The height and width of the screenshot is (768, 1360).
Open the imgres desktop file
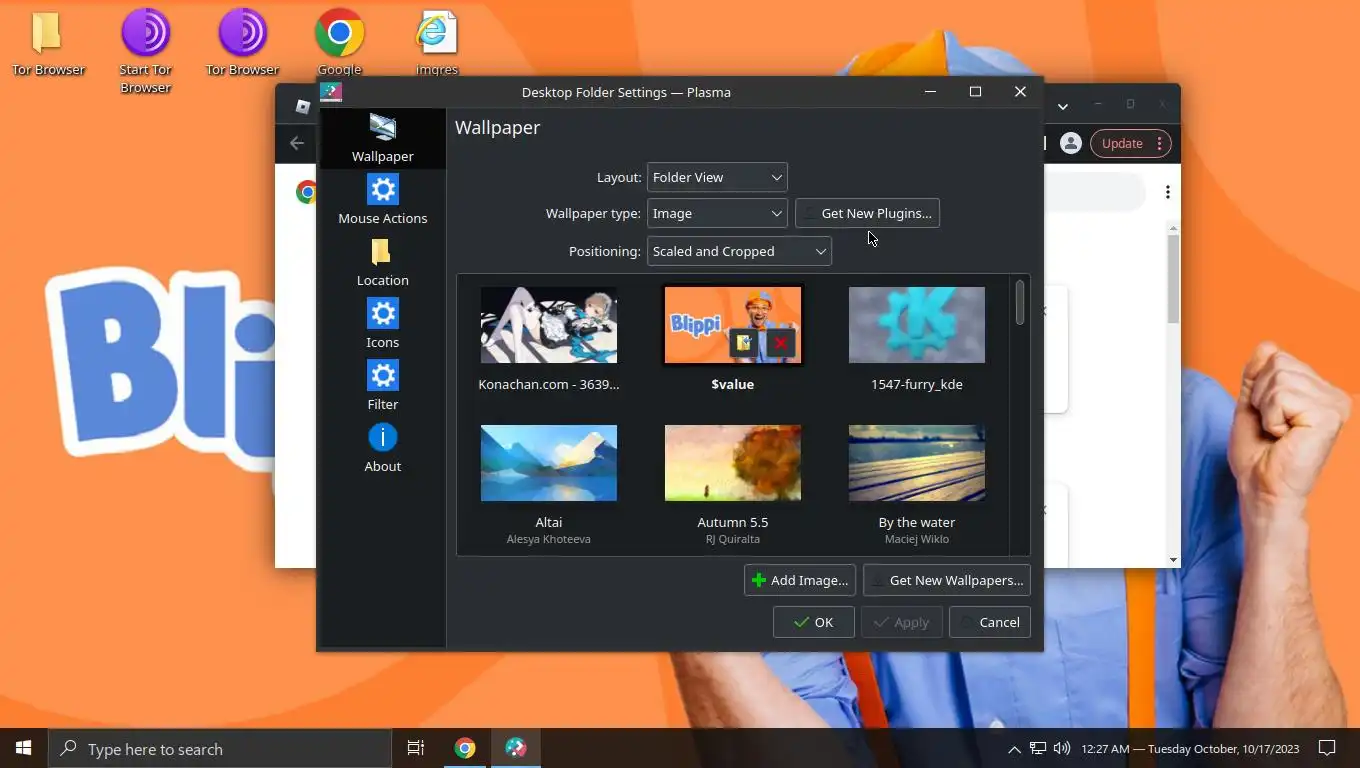point(436,44)
